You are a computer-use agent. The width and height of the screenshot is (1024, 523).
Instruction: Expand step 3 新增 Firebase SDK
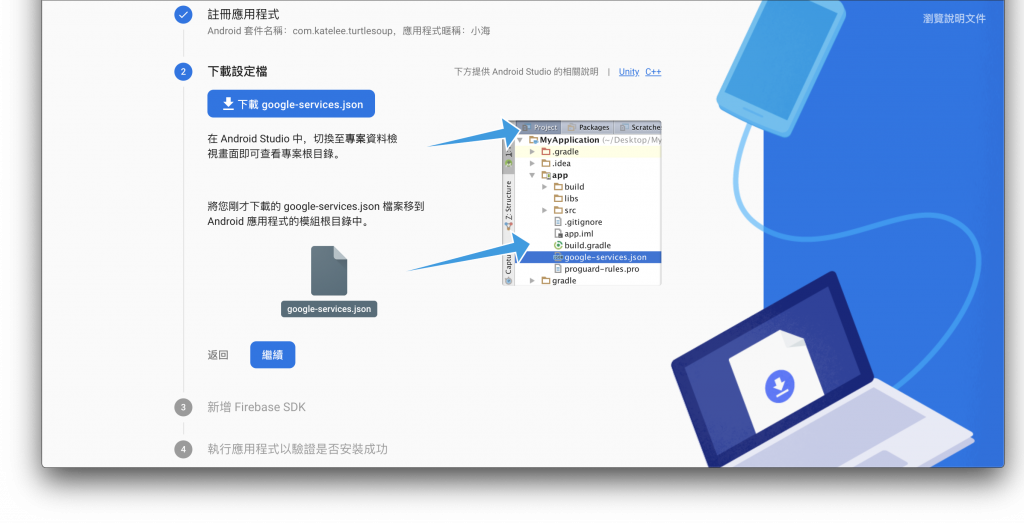pos(256,407)
